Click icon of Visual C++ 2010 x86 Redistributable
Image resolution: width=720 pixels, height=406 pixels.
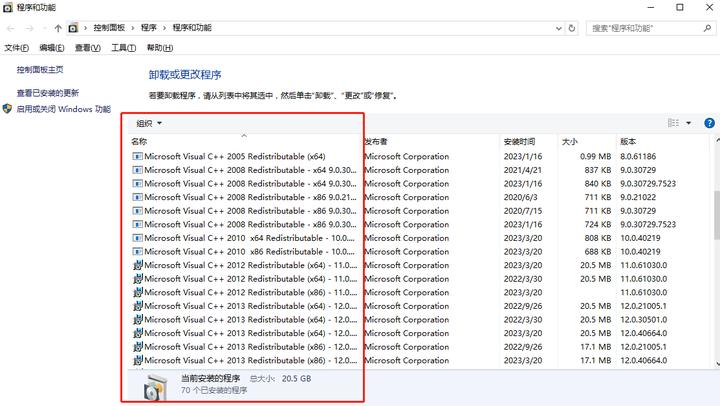(x=137, y=252)
